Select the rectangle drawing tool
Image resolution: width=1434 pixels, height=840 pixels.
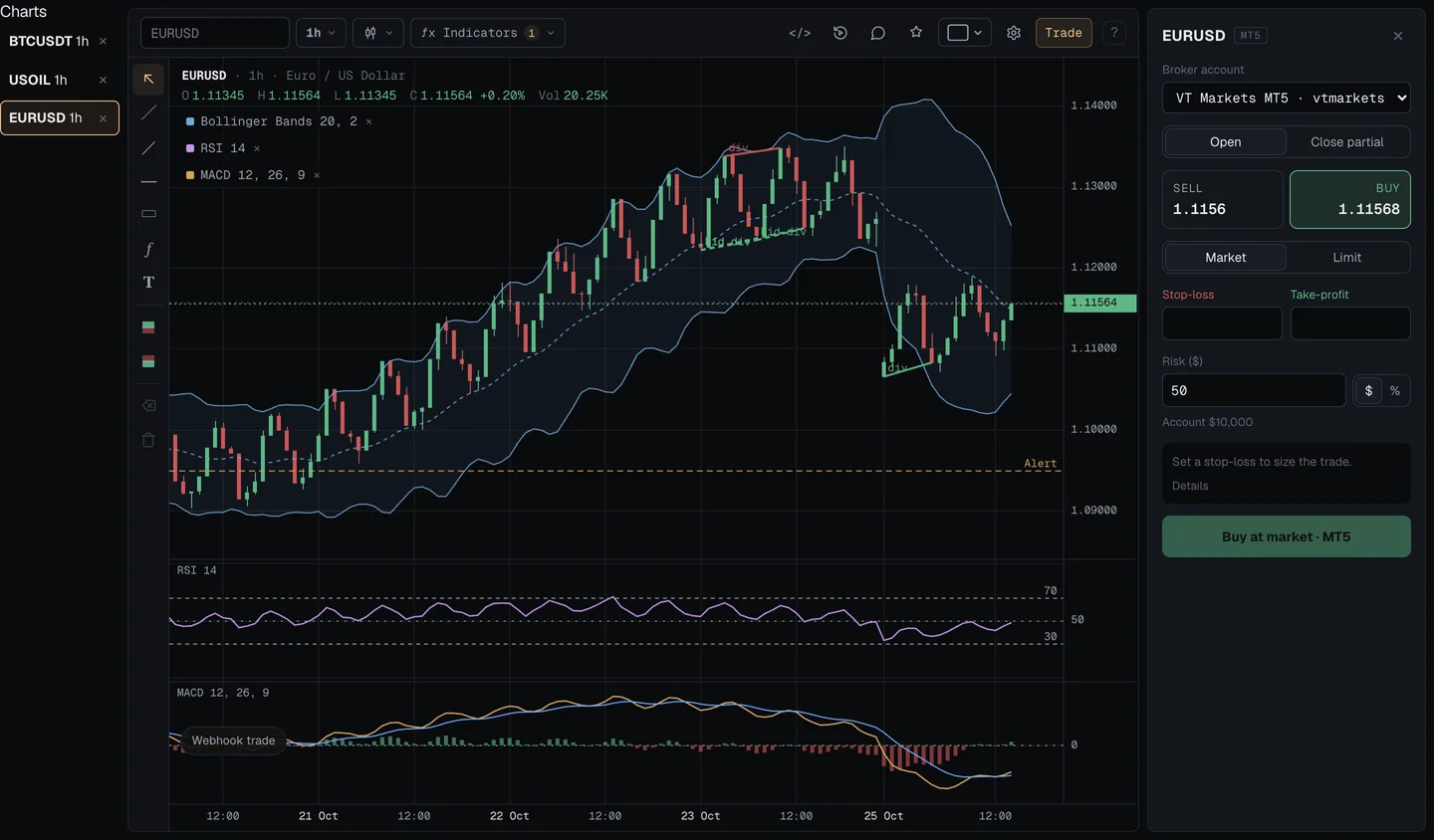click(148, 214)
